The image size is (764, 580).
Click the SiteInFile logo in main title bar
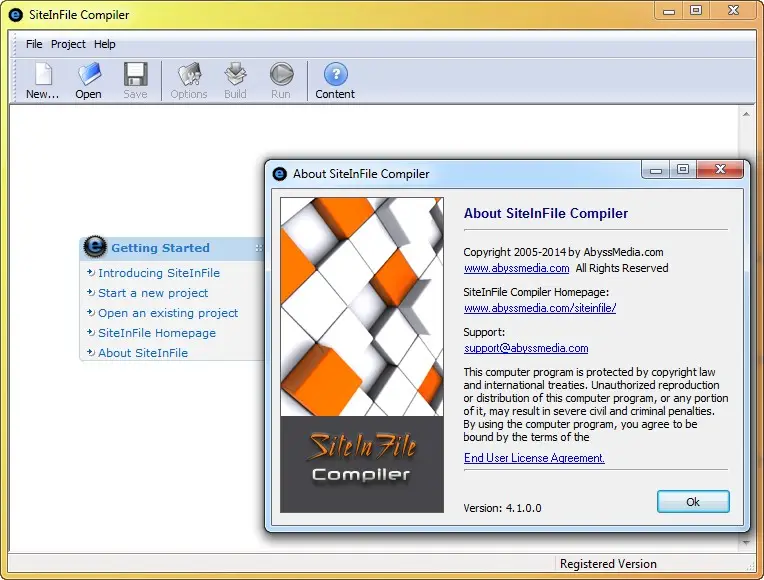coord(16,15)
